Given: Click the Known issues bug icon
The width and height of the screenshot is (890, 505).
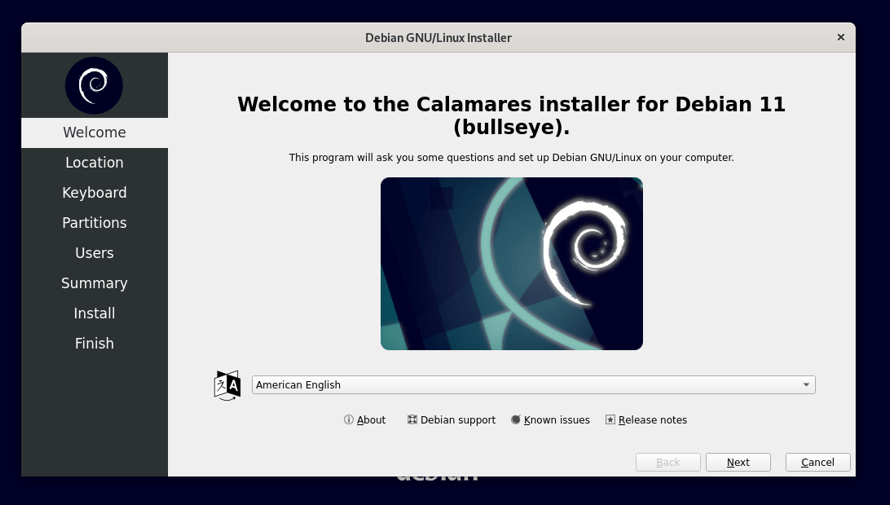Looking at the screenshot, I should click(x=515, y=419).
